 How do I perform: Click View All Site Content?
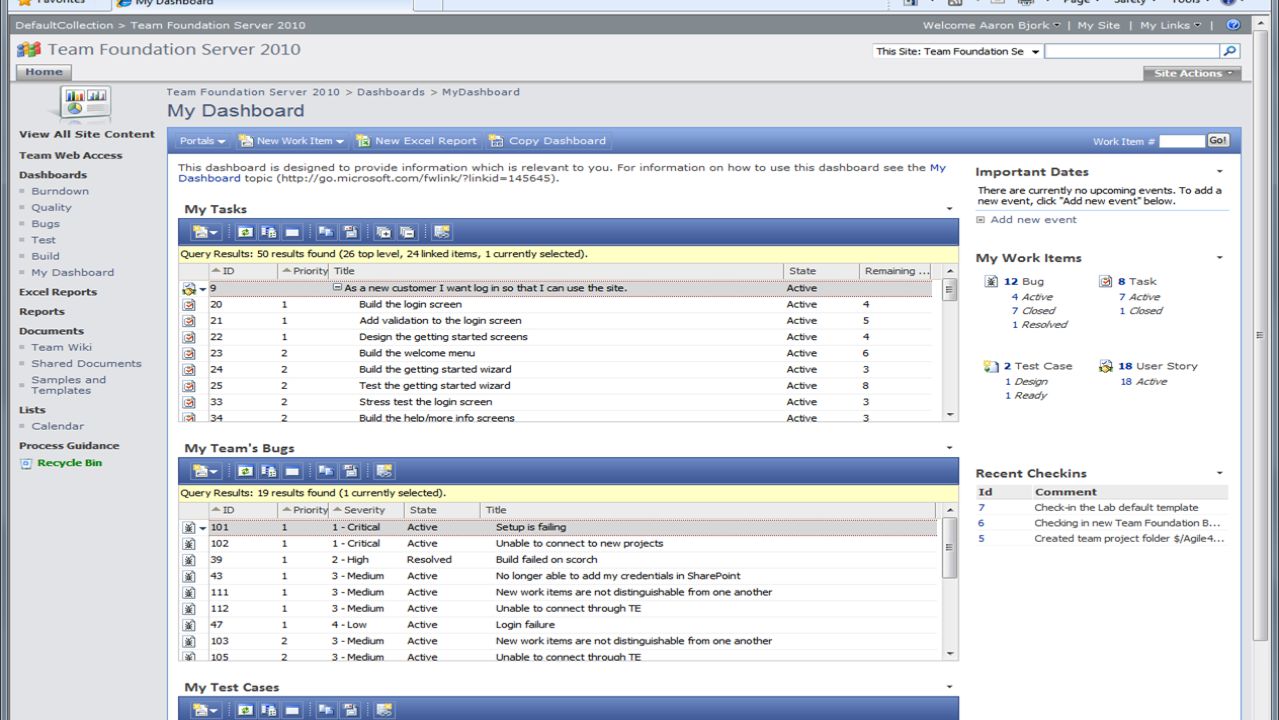point(87,134)
